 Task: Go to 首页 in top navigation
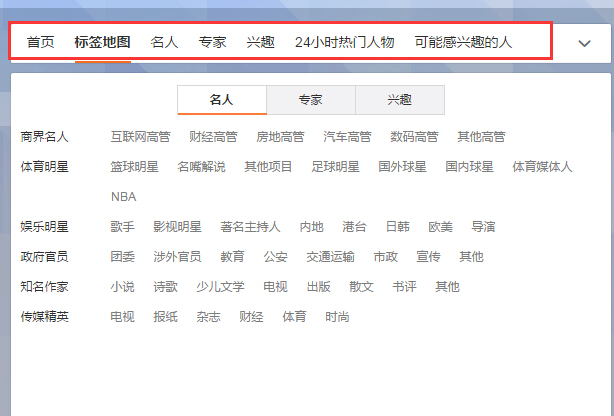tap(40, 42)
